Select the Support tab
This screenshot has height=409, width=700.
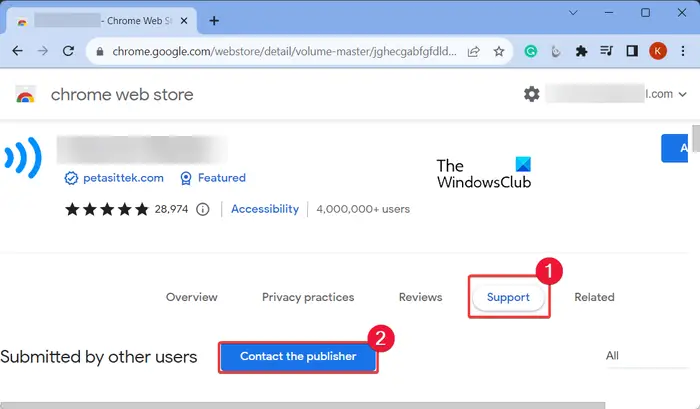click(x=508, y=297)
